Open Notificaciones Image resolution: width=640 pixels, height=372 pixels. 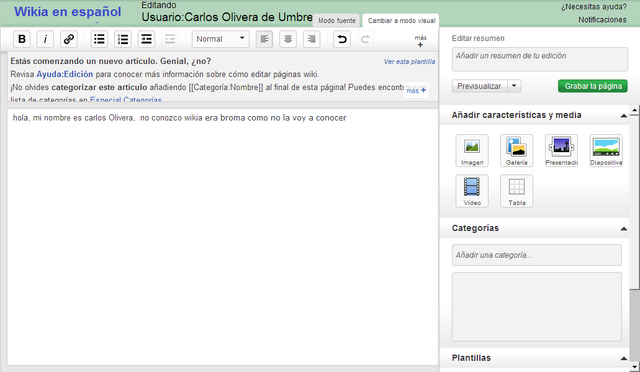pyautogui.click(x=602, y=20)
